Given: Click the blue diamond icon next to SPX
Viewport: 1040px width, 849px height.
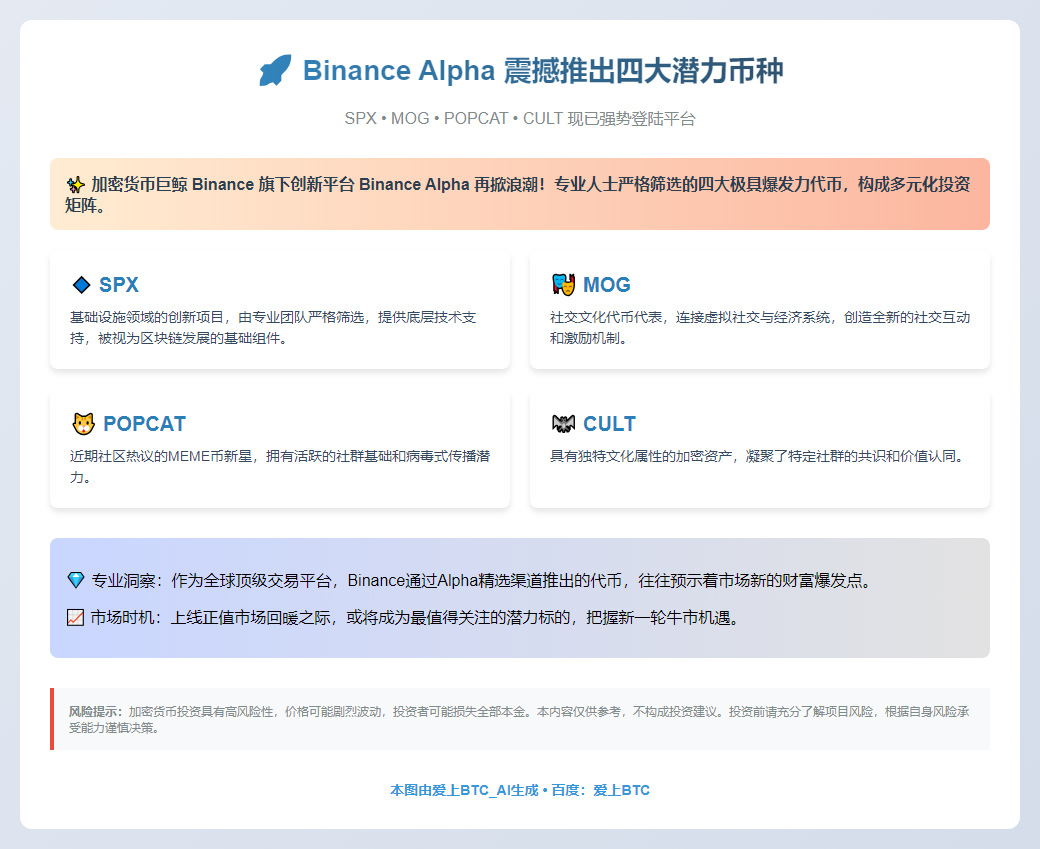Looking at the screenshot, I should (x=81, y=285).
